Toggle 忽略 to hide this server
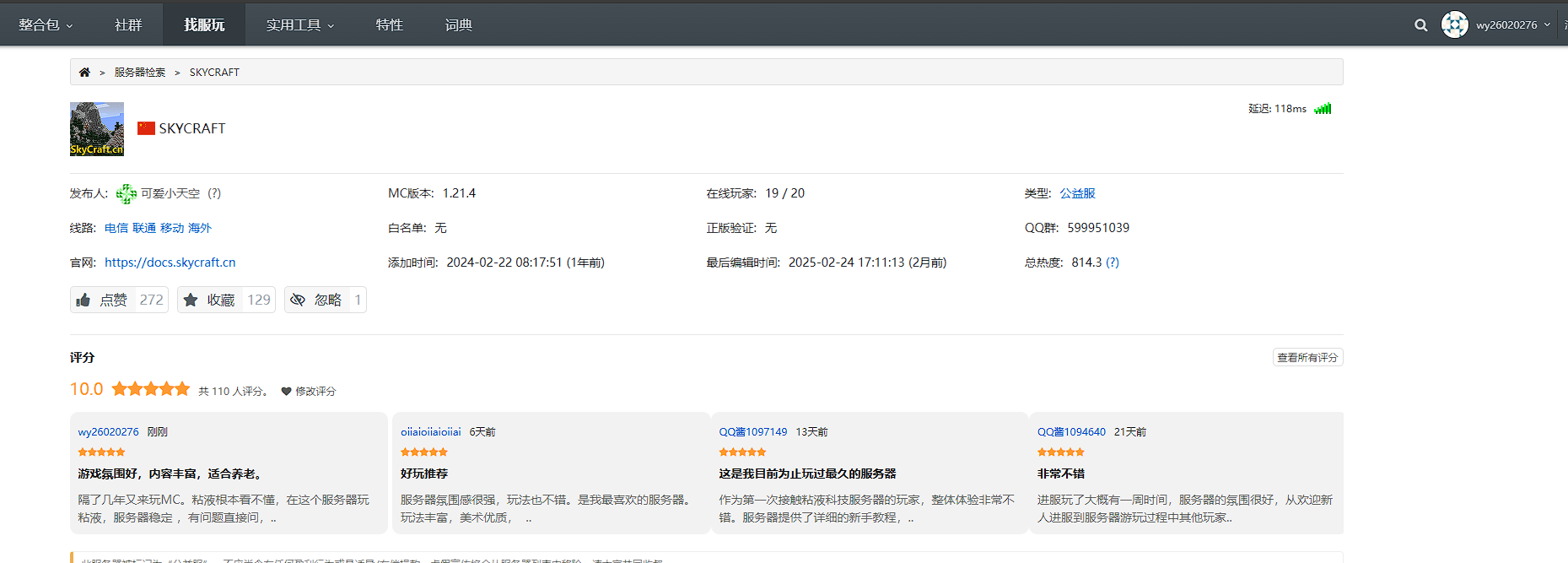Image resolution: width=1568 pixels, height=563 pixels. pyautogui.click(x=326, y=300)
